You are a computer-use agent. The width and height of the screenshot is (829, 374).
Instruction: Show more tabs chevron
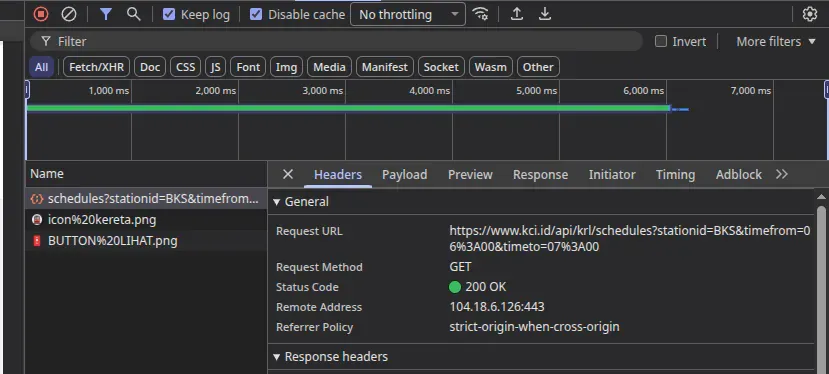(781, 174)
